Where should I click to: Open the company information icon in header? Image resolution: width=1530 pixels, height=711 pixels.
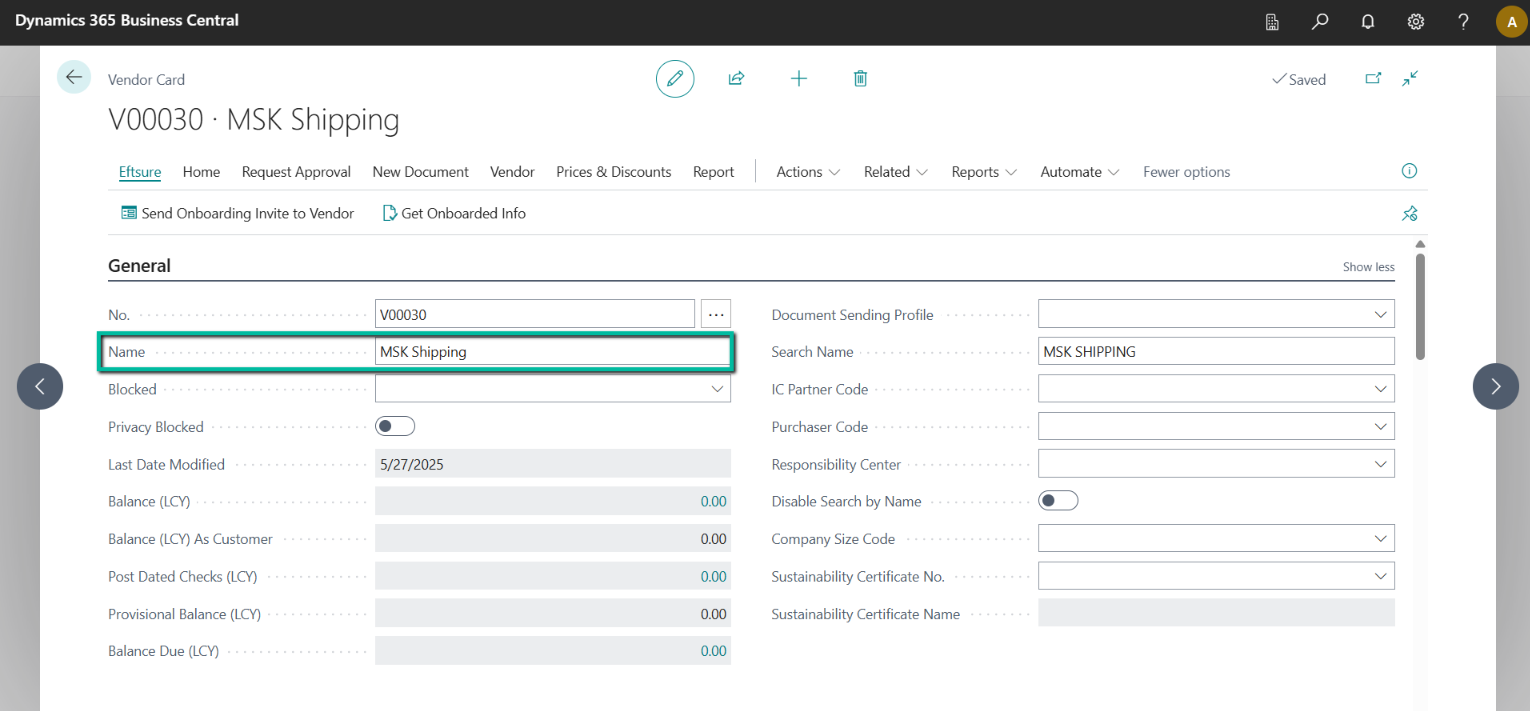click(x=1272, y=21)
